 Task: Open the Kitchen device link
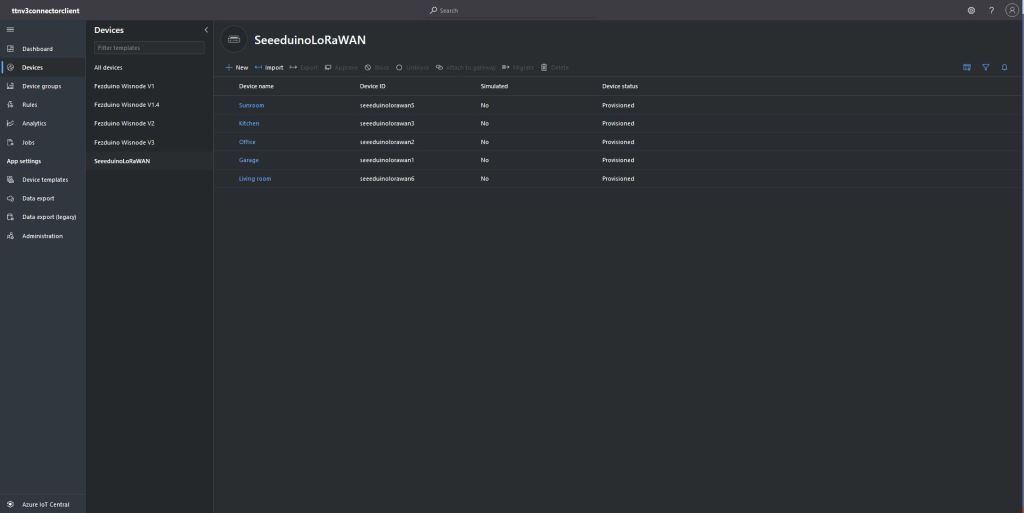[249, 124]
